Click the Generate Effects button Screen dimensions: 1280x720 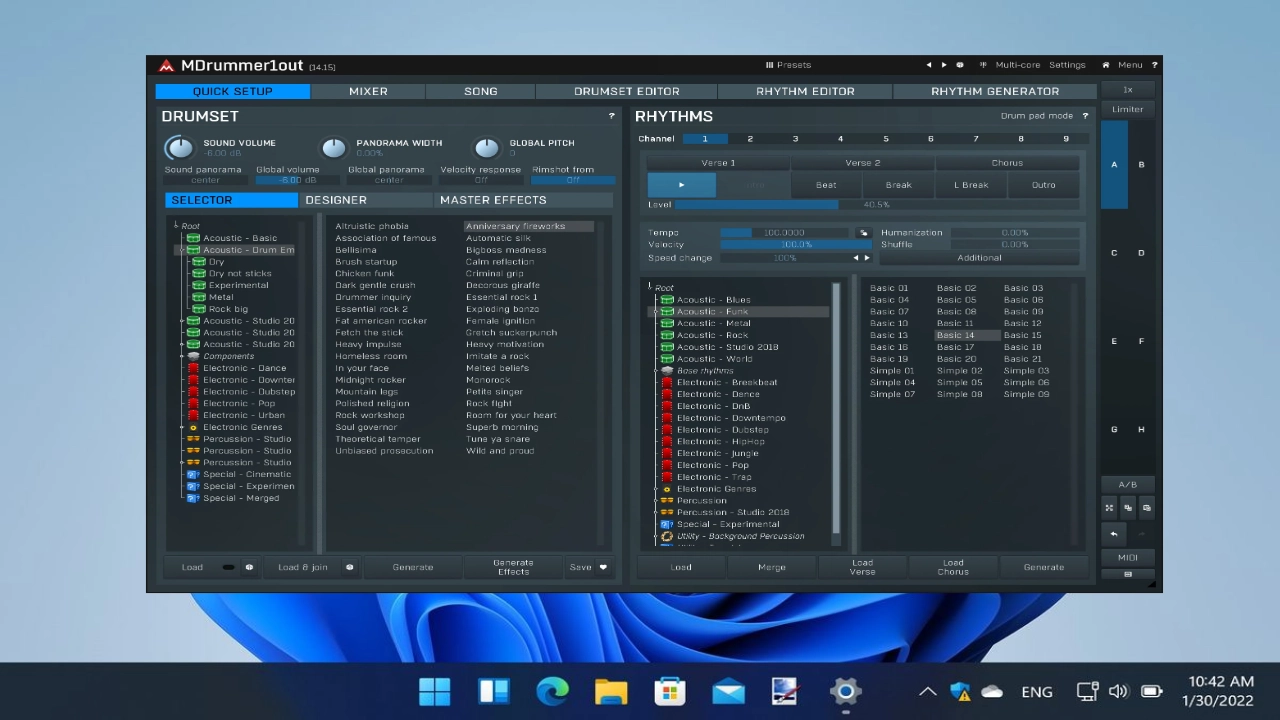coord(513,567)
